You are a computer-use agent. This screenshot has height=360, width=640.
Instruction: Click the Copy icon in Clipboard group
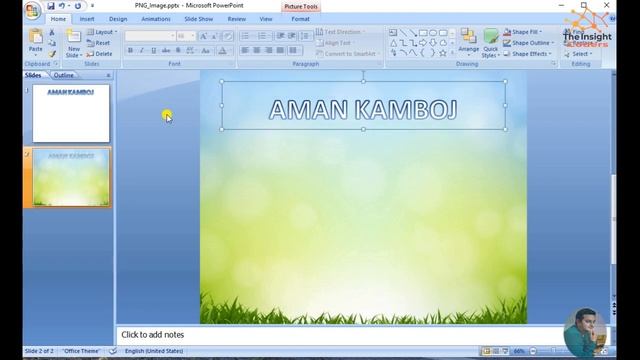(x=52, y=43)
